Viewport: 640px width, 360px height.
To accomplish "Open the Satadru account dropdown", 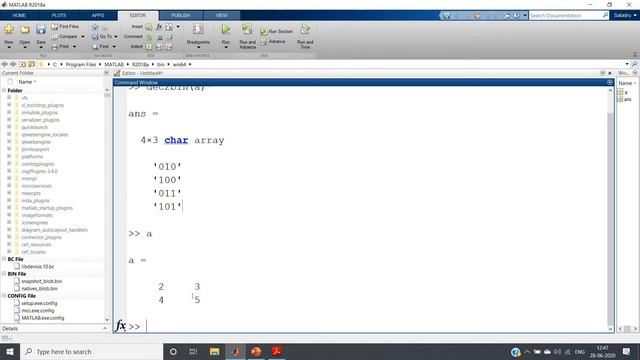I will coord(625,16).
